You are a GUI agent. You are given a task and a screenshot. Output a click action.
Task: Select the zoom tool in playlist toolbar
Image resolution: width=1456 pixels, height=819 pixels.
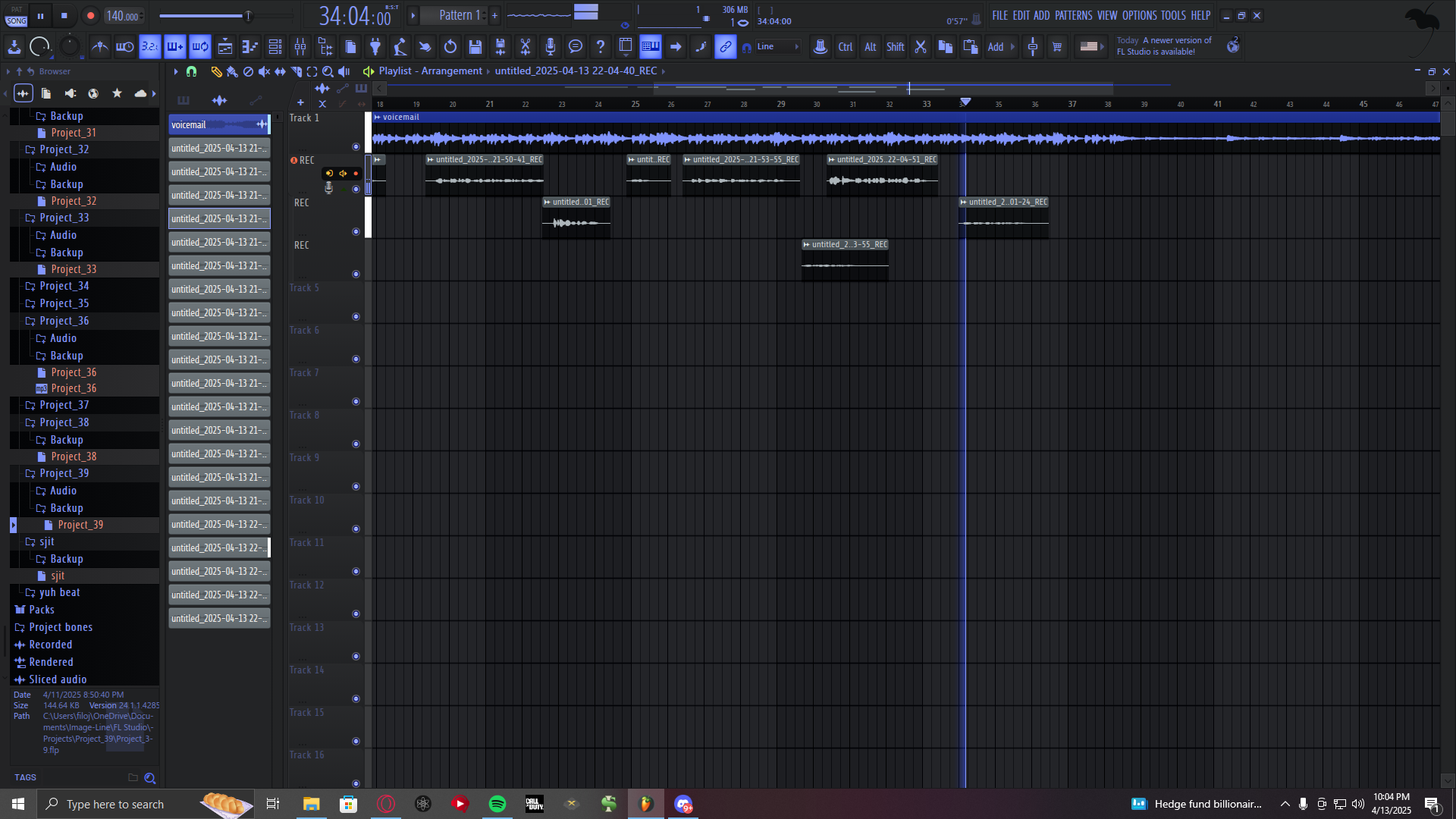click(x=328, y=71)
